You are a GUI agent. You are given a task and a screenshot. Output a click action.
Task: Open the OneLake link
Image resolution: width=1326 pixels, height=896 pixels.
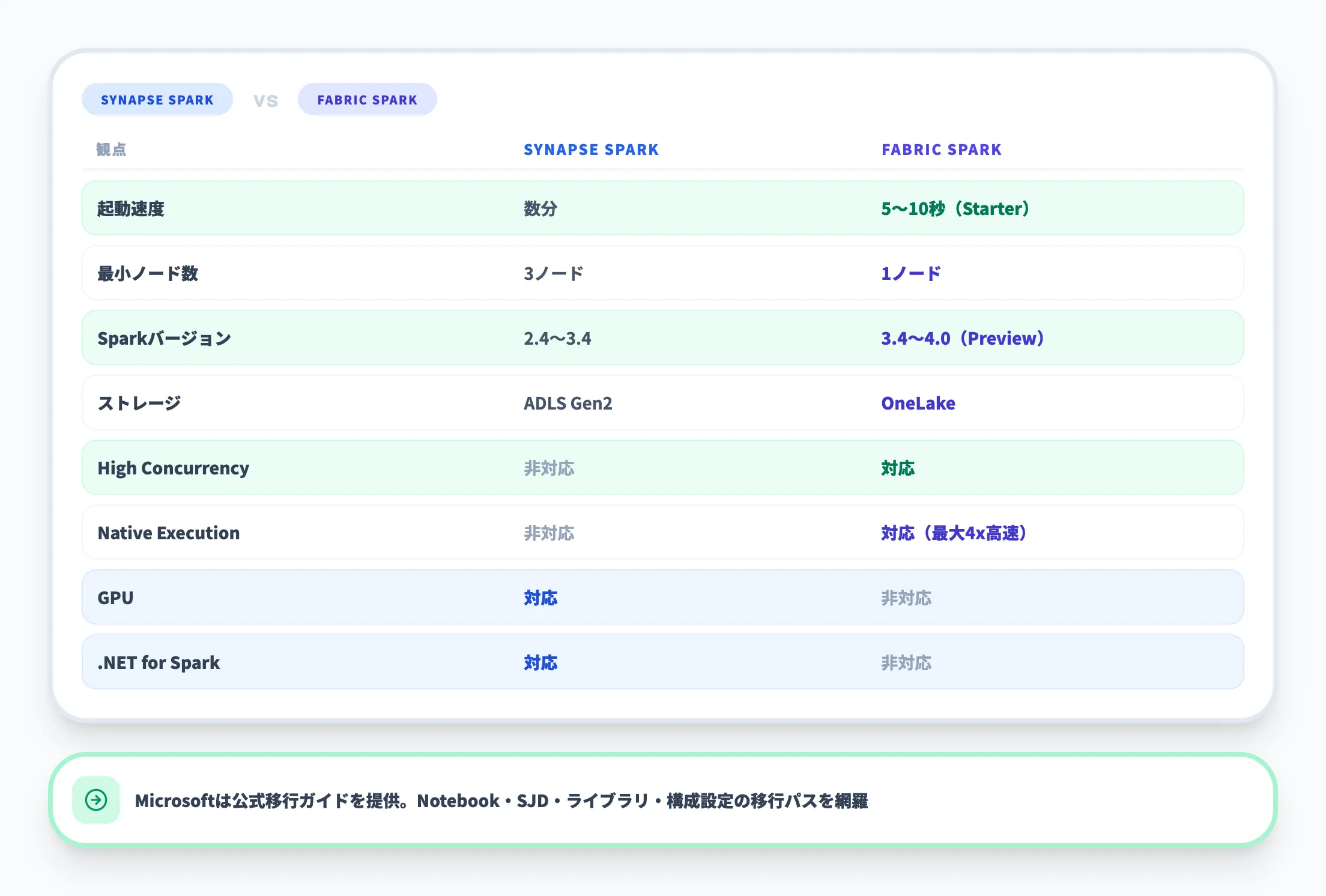917,403
